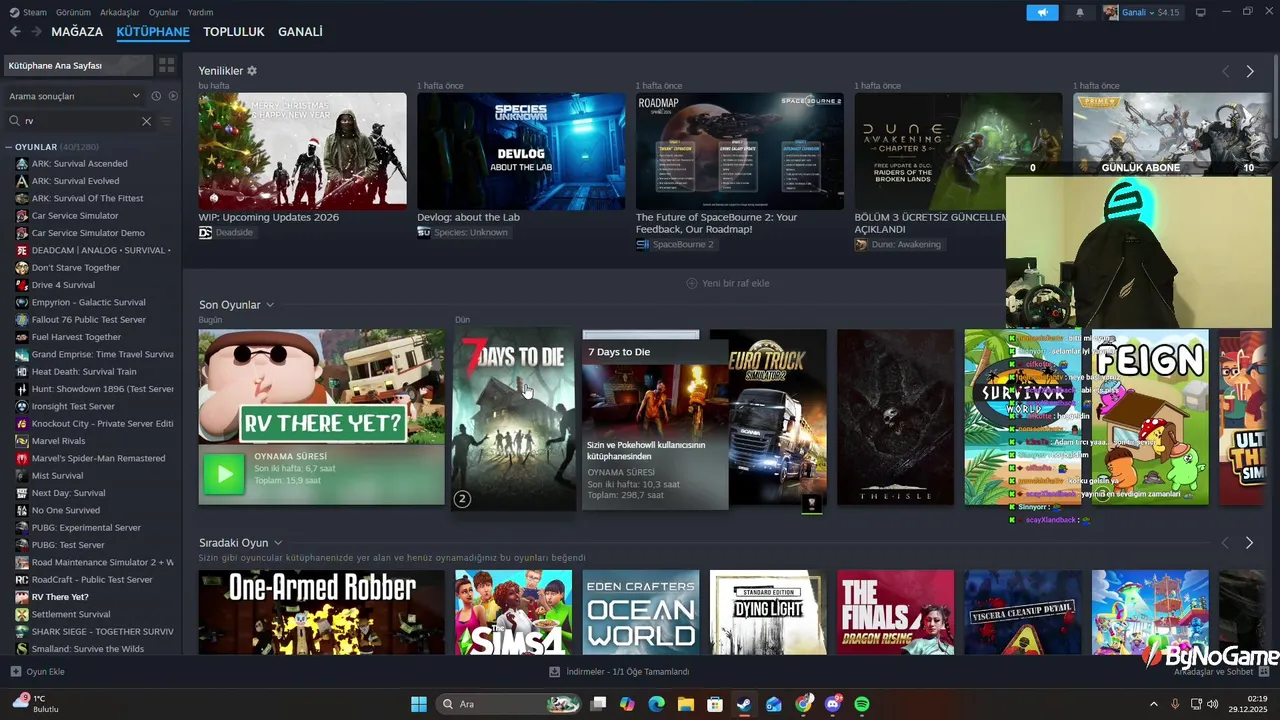The image size is (1280, 720).
Task: Click the plus icon in Oyun Ekle
Action: 15,671
